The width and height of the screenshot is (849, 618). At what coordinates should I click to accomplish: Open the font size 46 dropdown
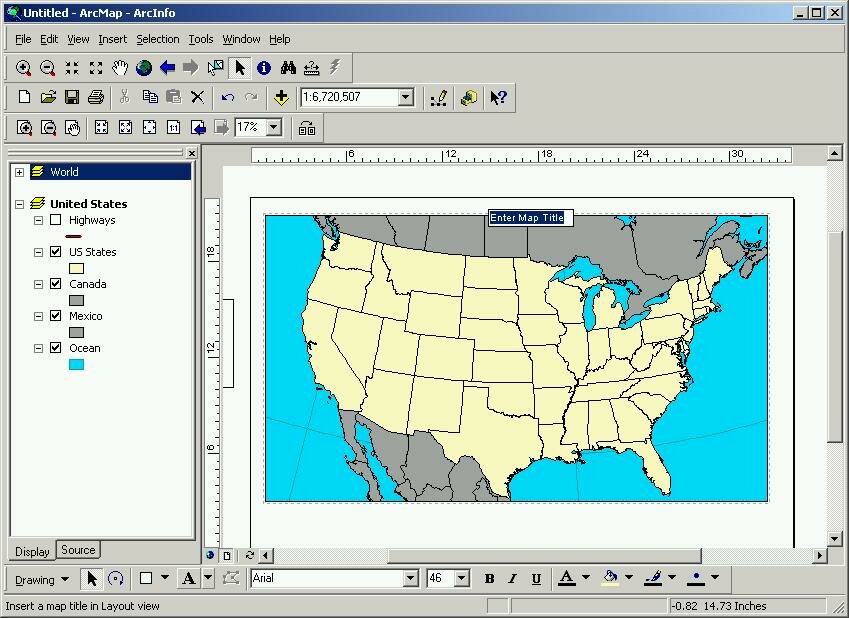[461, 578]
